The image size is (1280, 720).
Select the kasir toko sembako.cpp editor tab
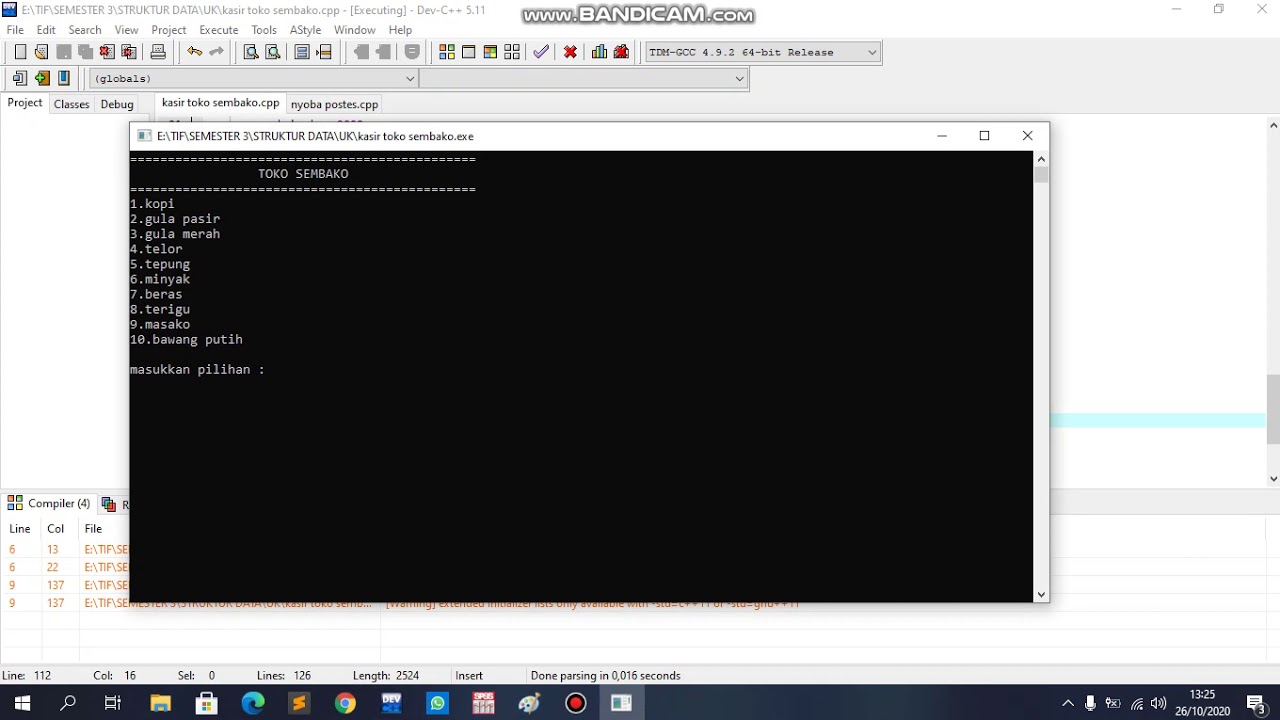[x=220, y=103]
